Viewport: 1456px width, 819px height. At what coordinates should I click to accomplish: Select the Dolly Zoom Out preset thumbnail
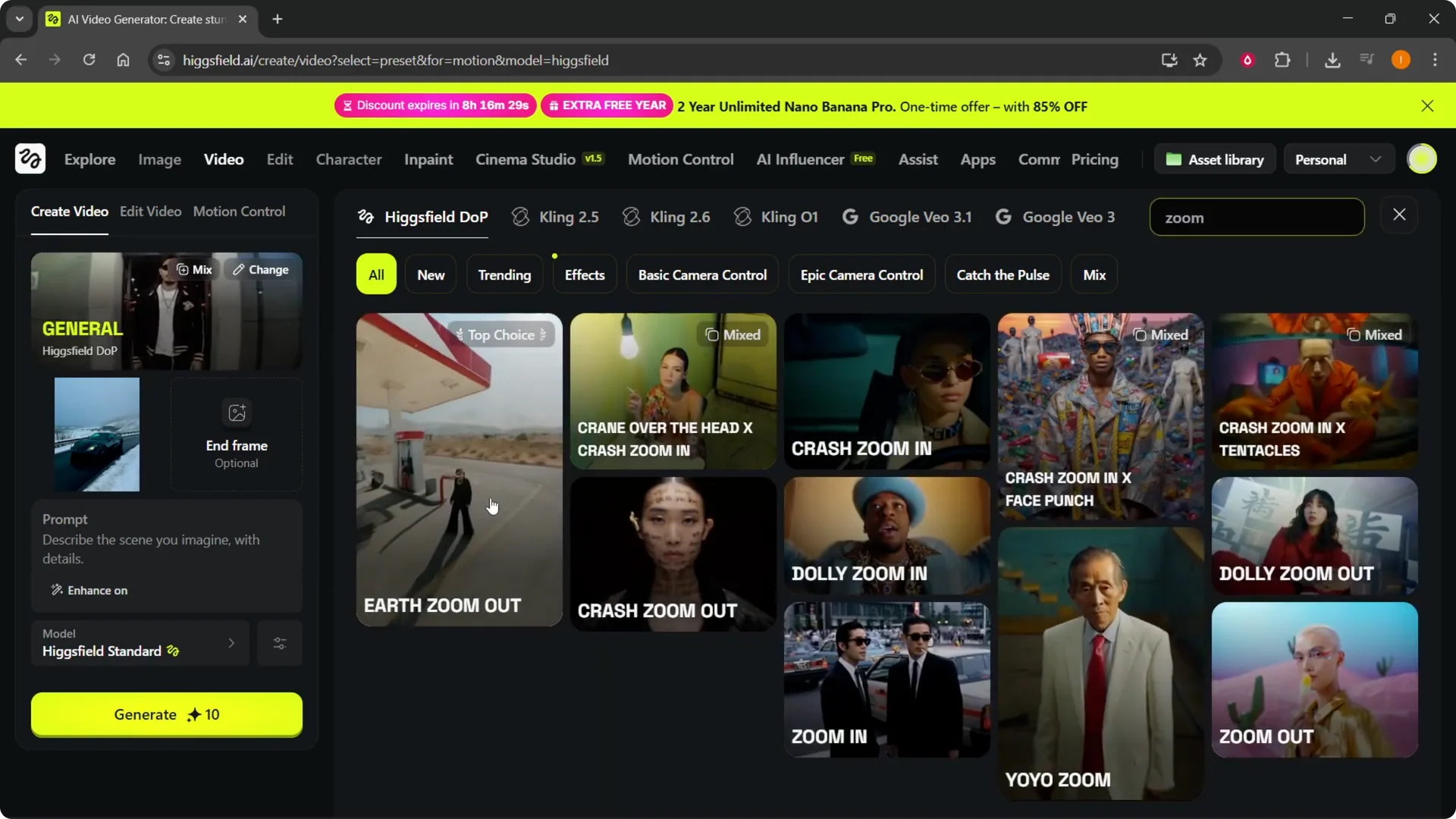[x=1314, y=535]
